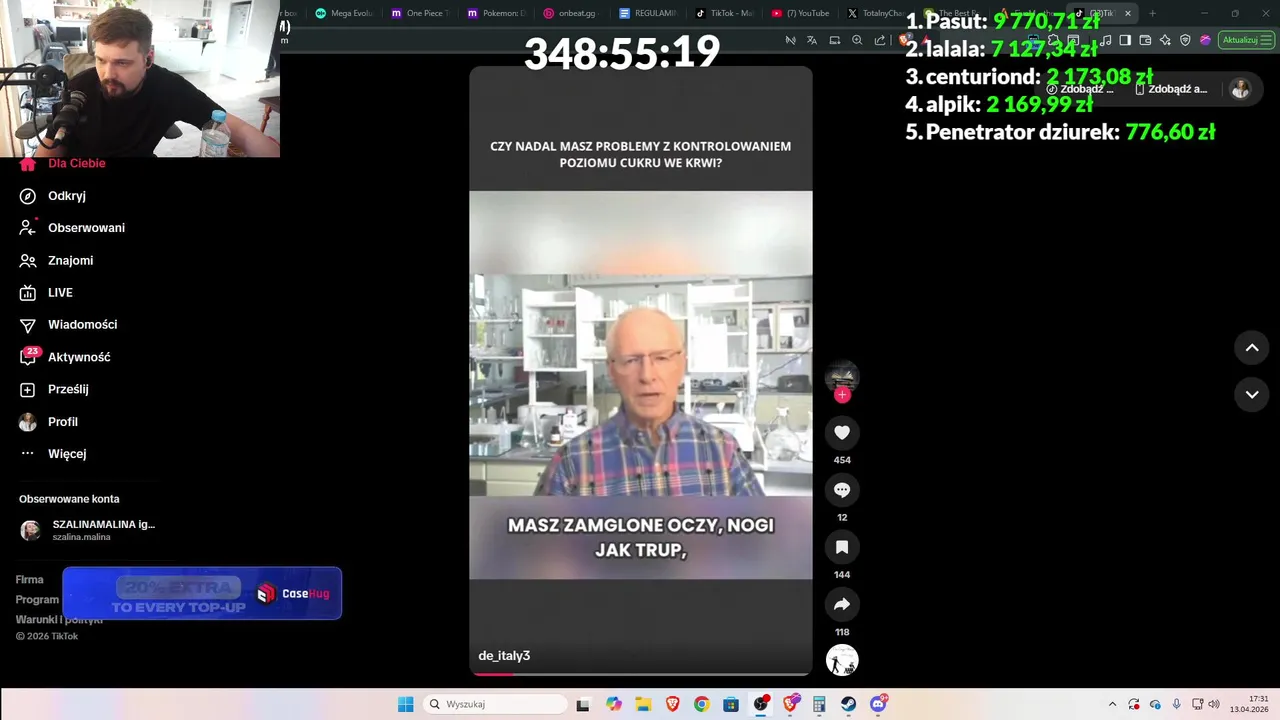
Task: Switch to One Piece browser tab
Action: (420, 13)
